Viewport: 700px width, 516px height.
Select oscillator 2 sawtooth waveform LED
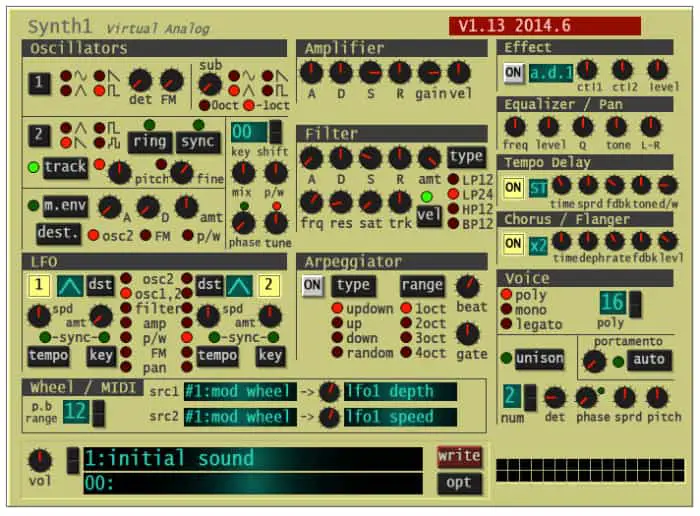(66, 143)
